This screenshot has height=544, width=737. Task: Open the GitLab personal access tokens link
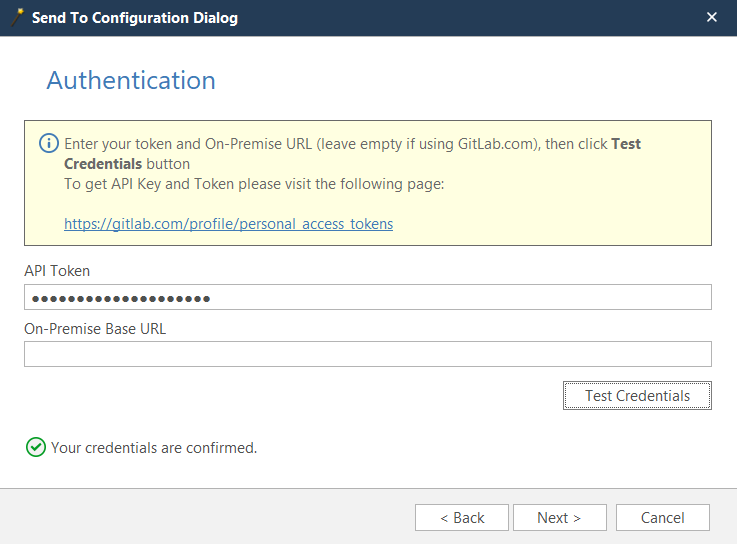[x=228, y=224]
